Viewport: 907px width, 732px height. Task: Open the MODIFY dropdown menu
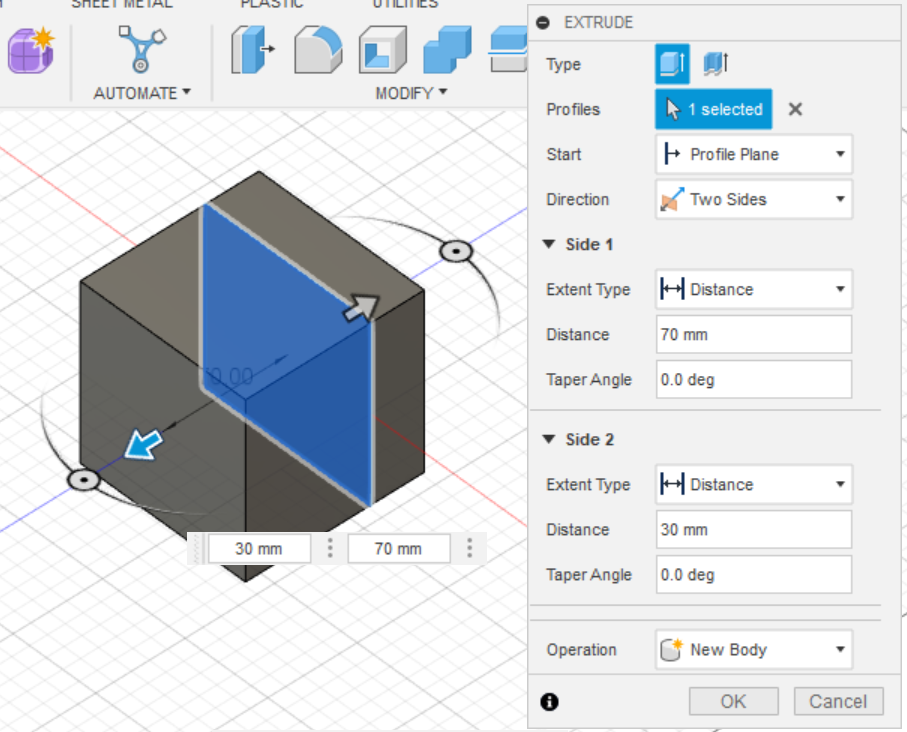click(x=411, y=93)
